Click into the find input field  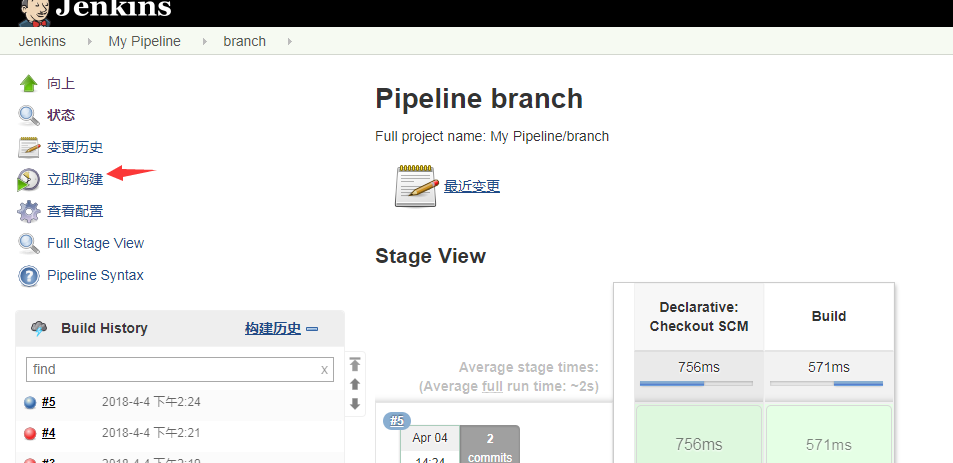coord(180,369)
